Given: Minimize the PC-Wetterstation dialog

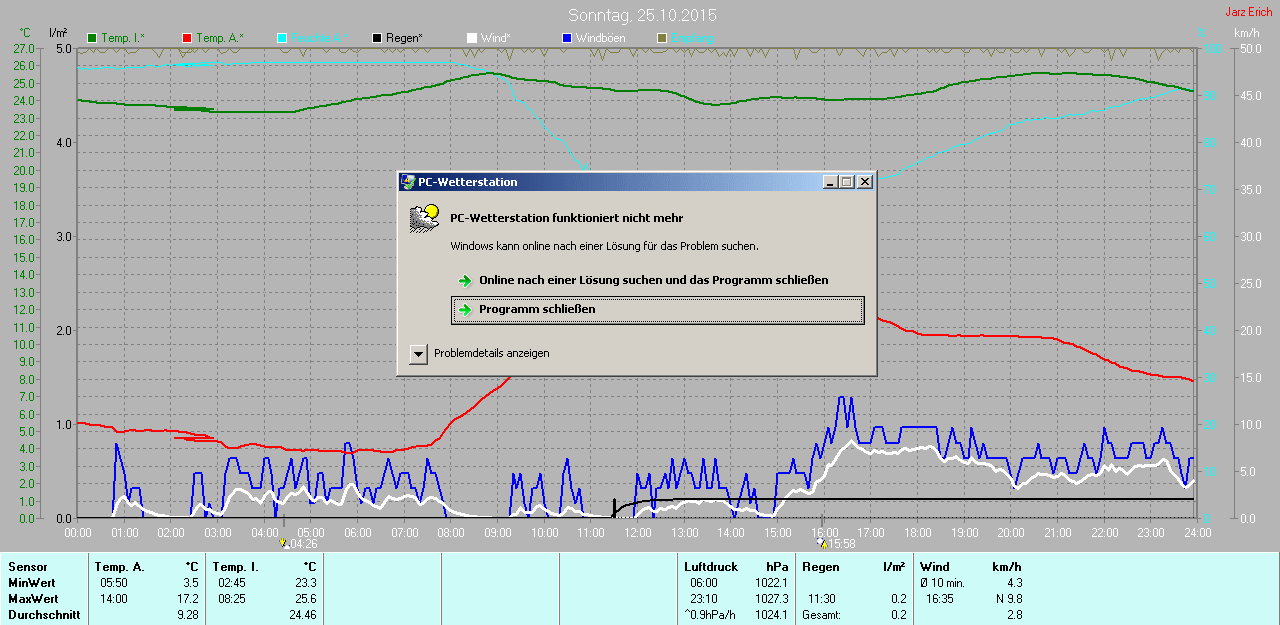Looking at the screenshot, I should tap(829, 182).
